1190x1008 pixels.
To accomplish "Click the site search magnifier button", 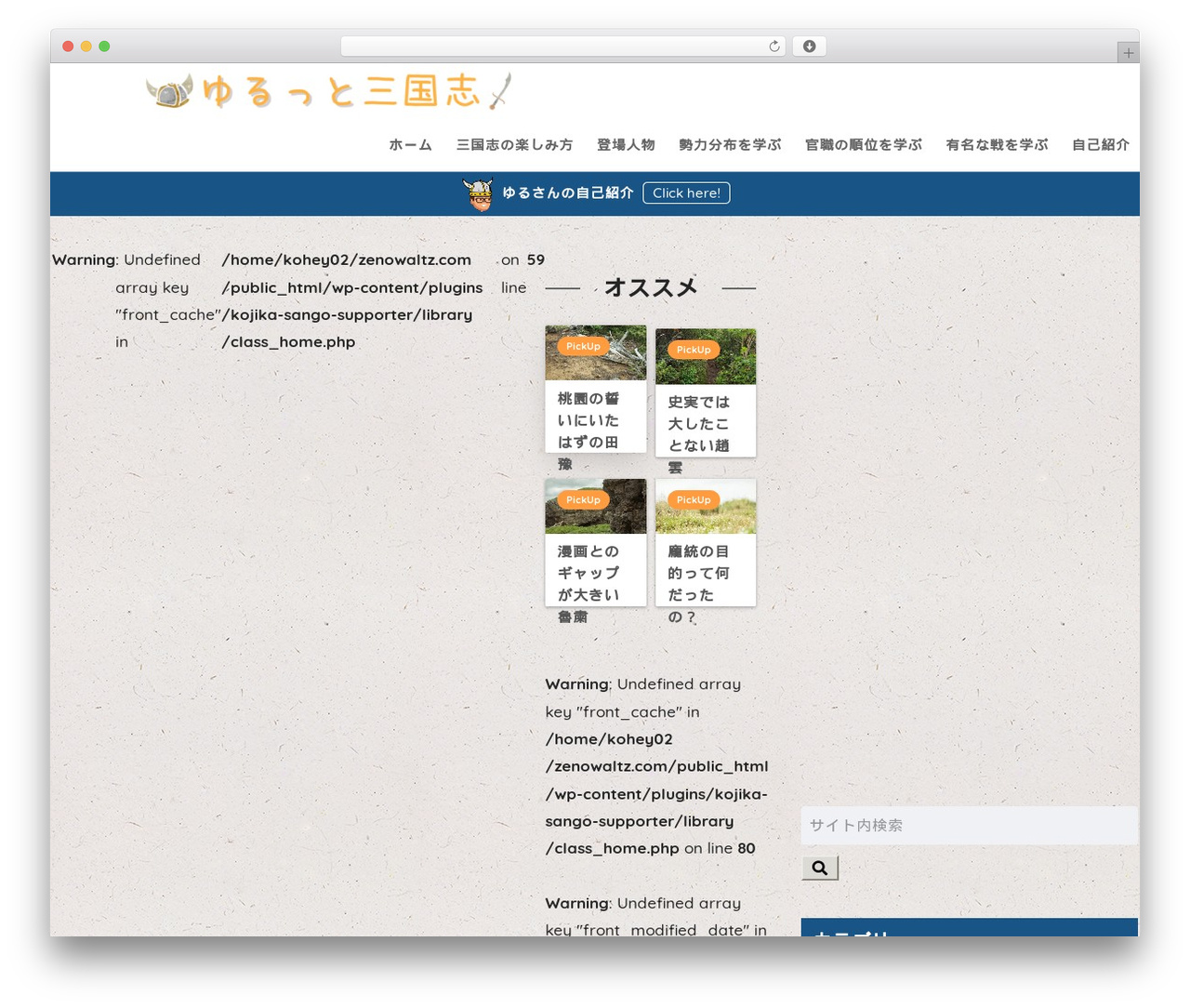I will click(820, 868).
